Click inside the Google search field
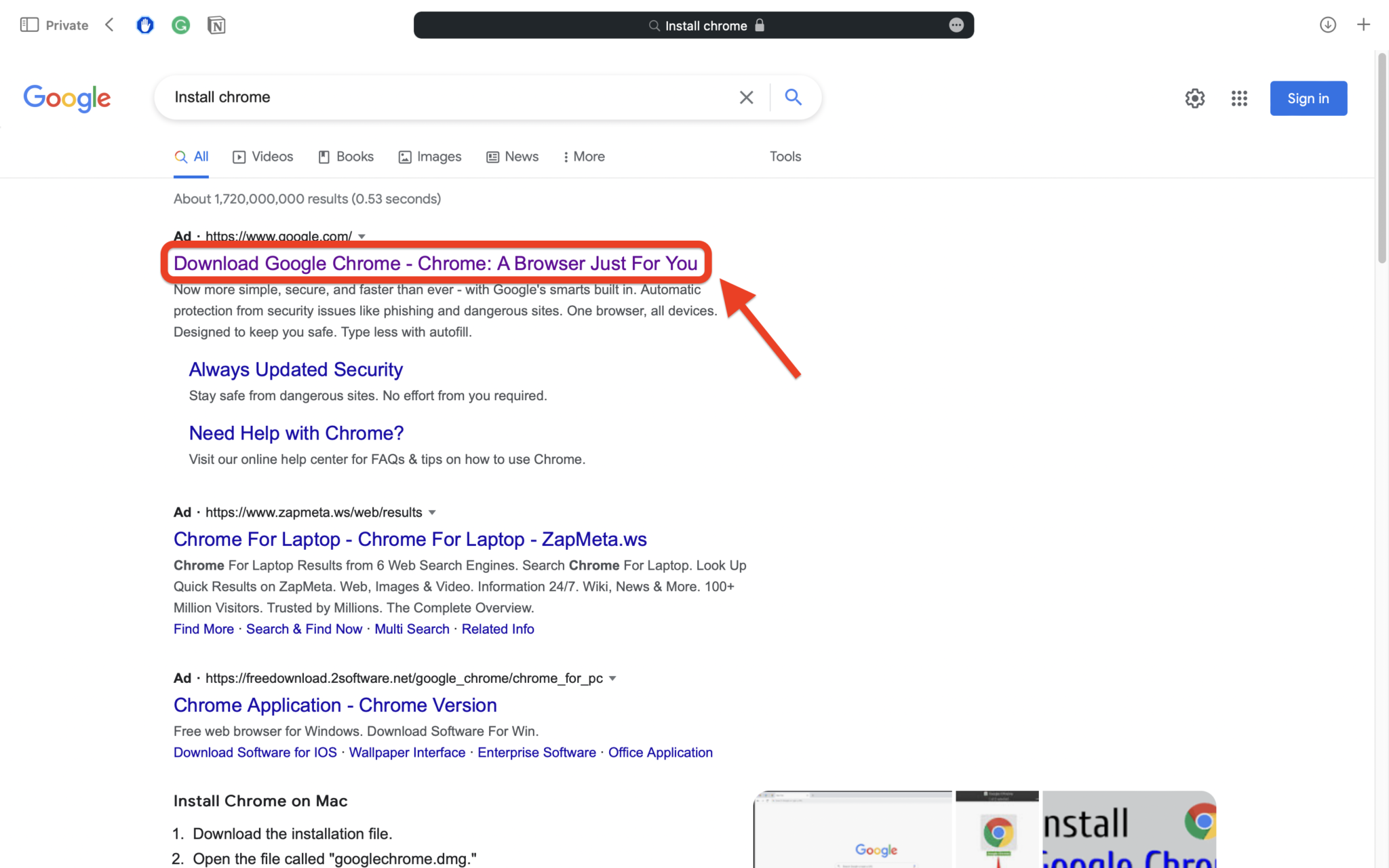 [x=448, y=97]
